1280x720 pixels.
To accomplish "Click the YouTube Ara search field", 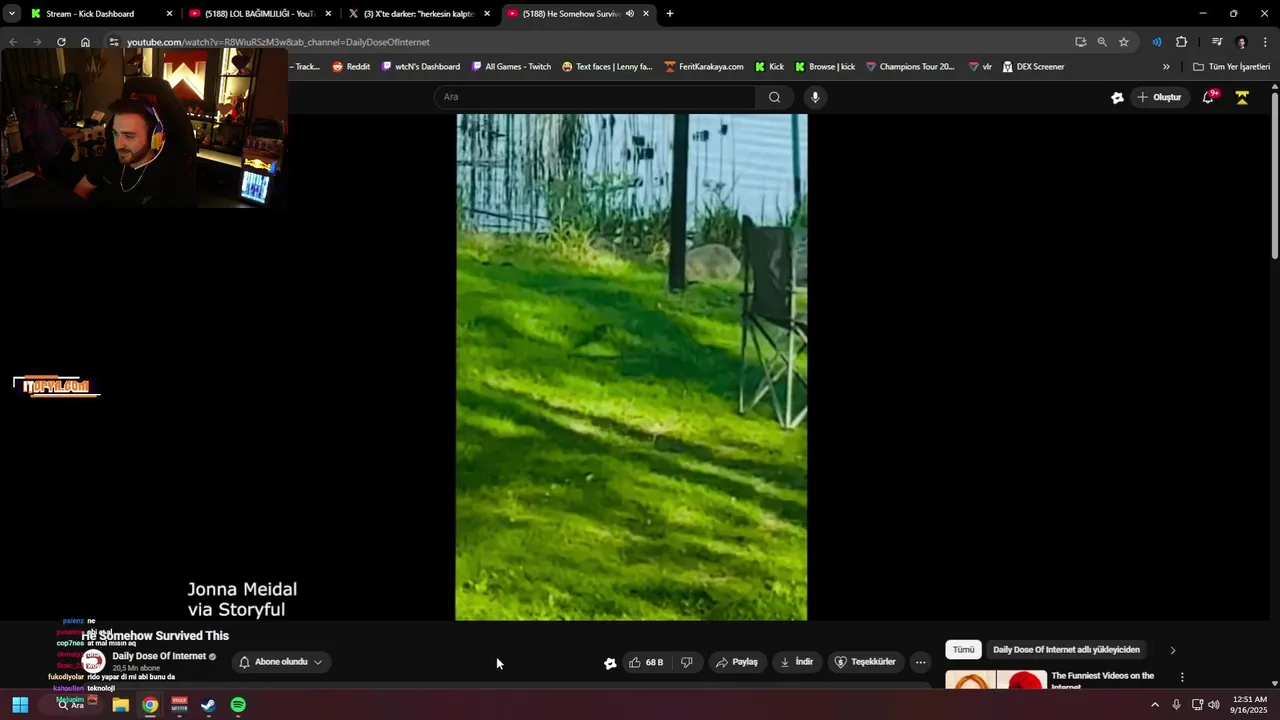I will (x=595, y=97).
